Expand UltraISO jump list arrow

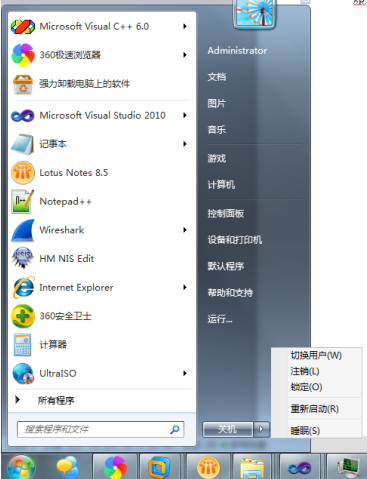pyautogui.click(x=185, y=373)
